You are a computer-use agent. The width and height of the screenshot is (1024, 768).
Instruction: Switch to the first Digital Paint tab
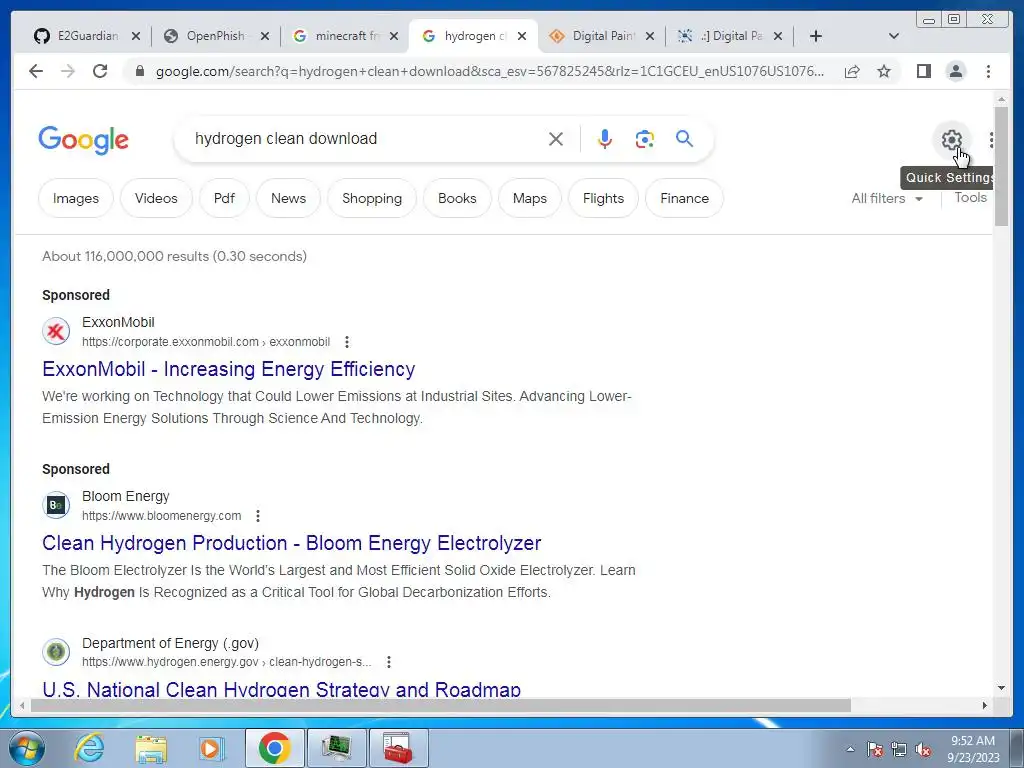click(x=601, y=36)
